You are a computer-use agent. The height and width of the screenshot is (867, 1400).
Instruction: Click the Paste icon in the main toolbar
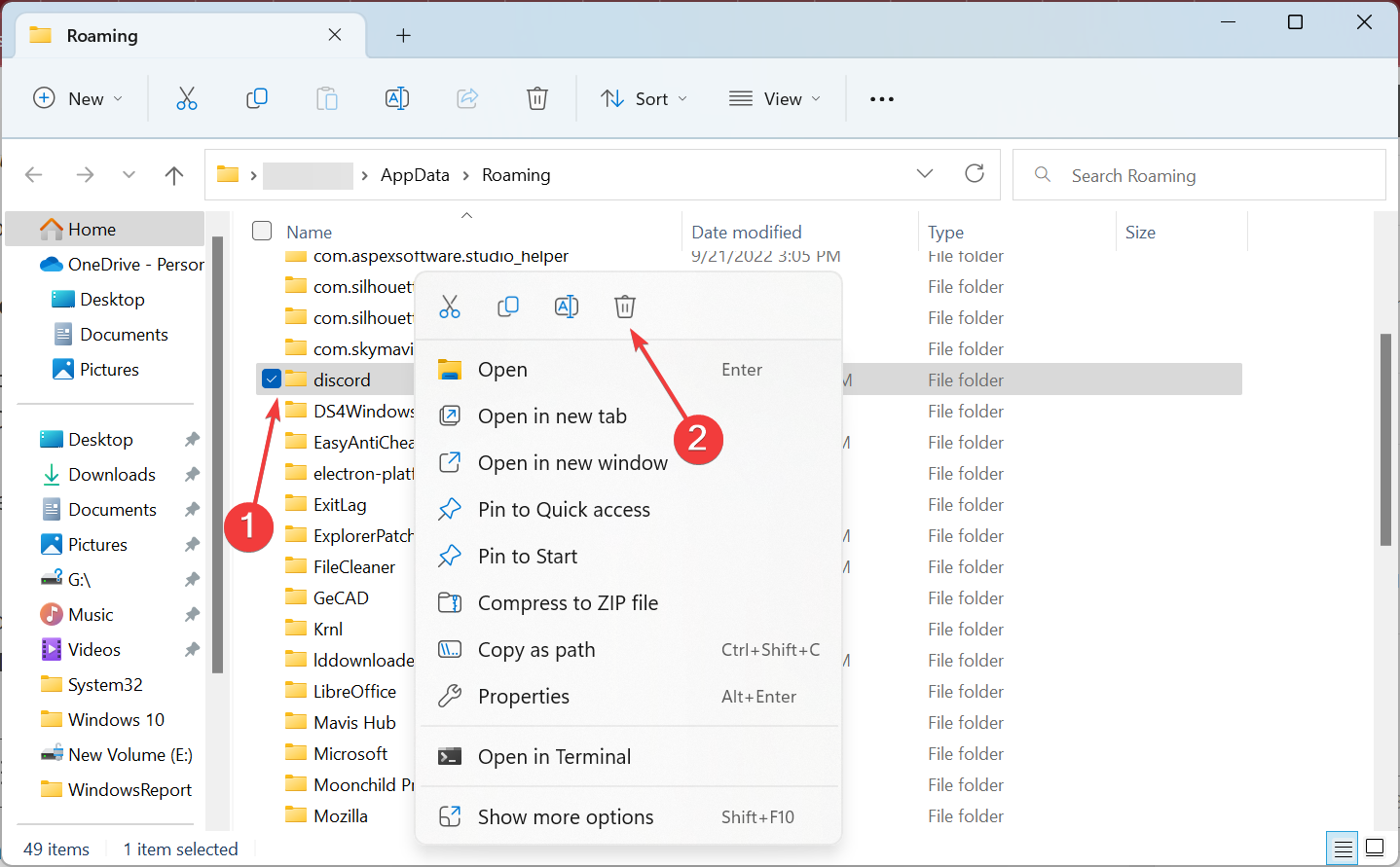327,98
